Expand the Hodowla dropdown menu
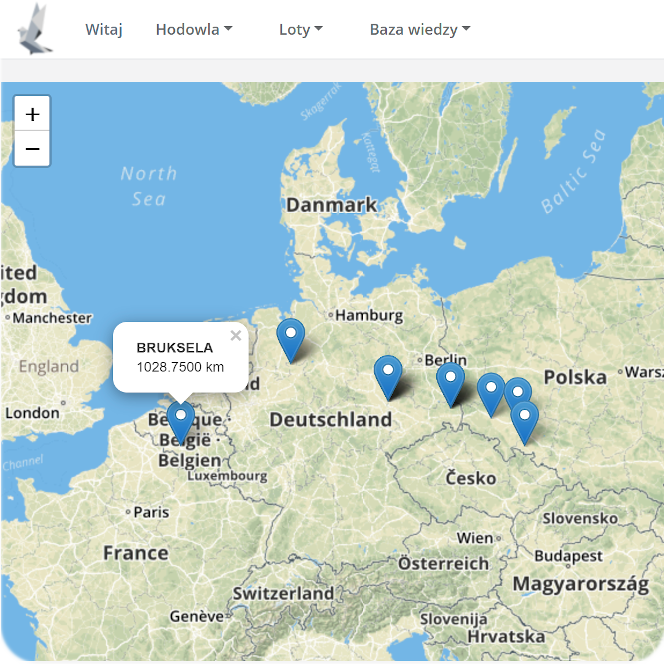664x664 pixels. [x=193, y=29]
